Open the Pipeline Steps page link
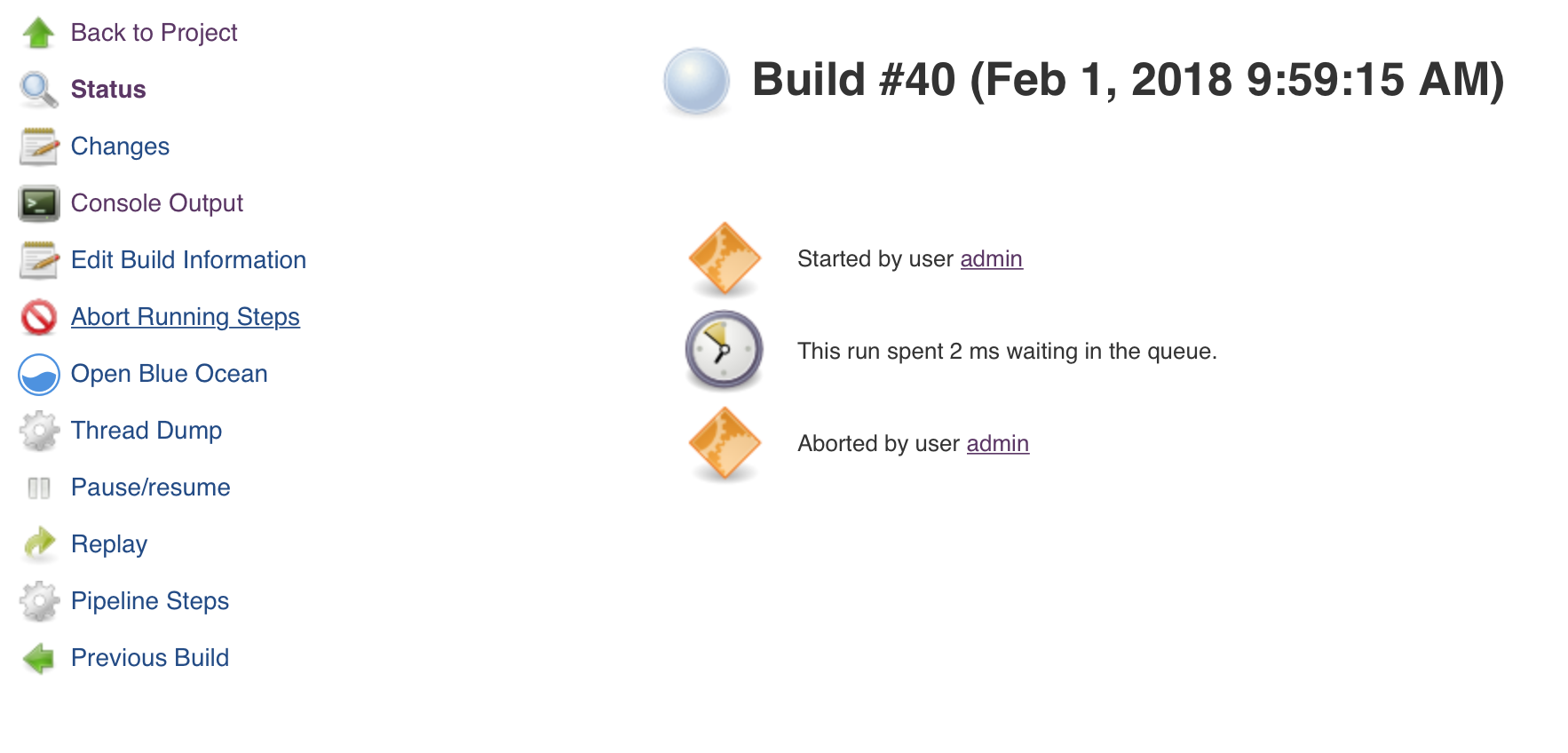This screenshot has height=753, width=1568. click(x=150, y=601)
